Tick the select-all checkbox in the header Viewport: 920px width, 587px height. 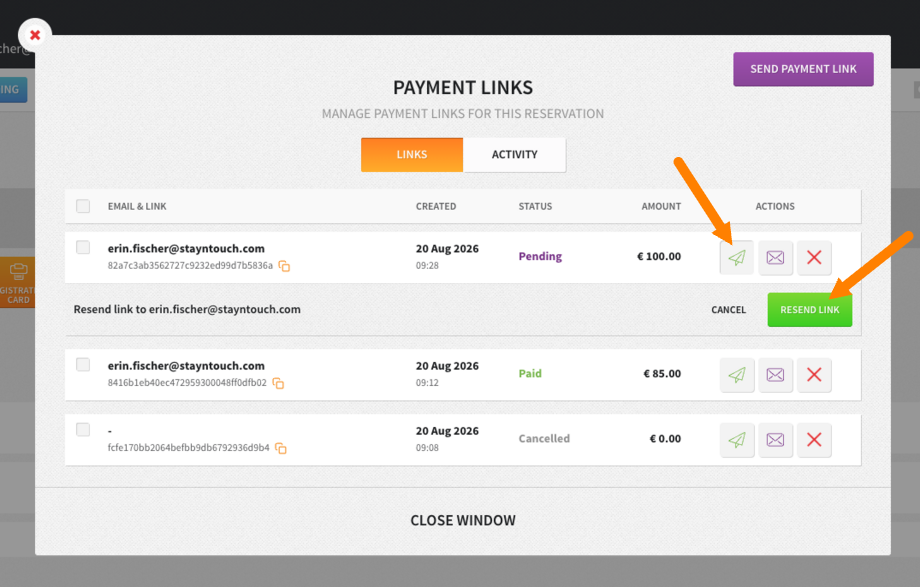click(x=83, y=206)
